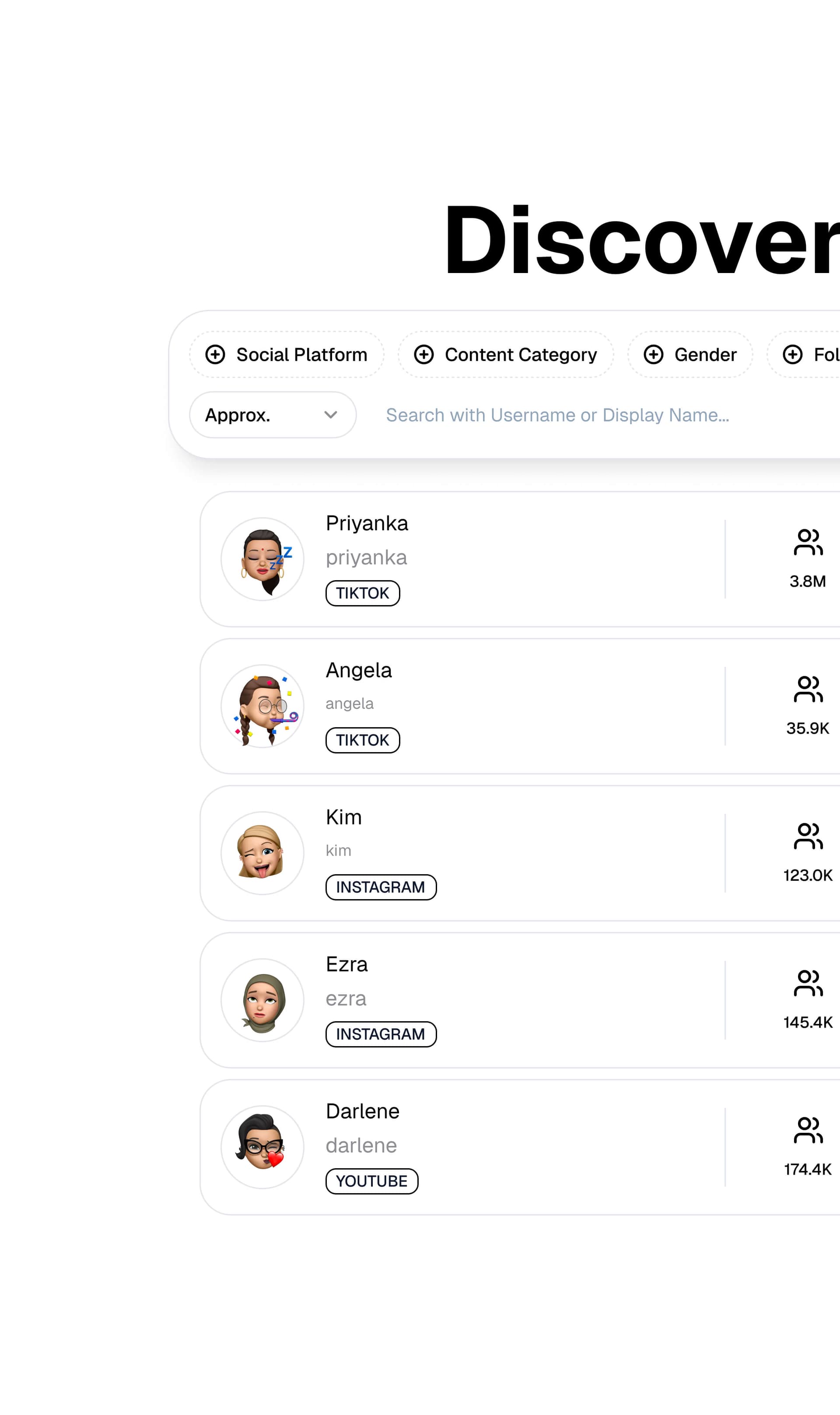Click the followers icon on Angela's card

tap(808, 690)
